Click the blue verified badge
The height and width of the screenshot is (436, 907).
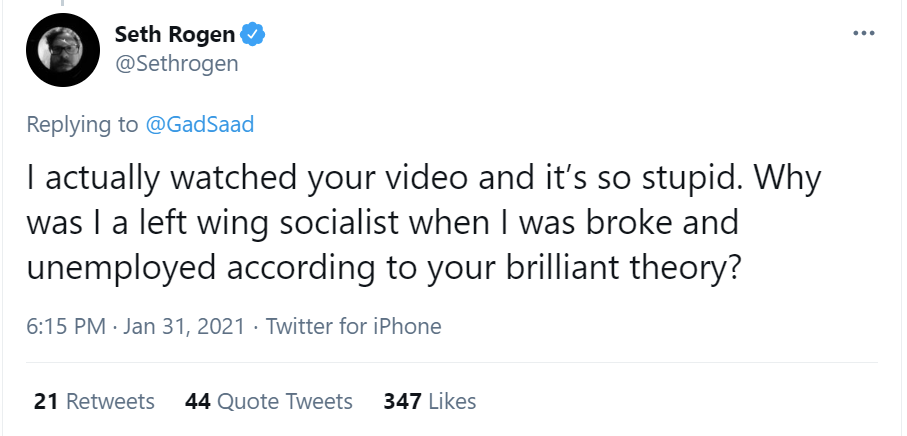[x=254, y=35]
